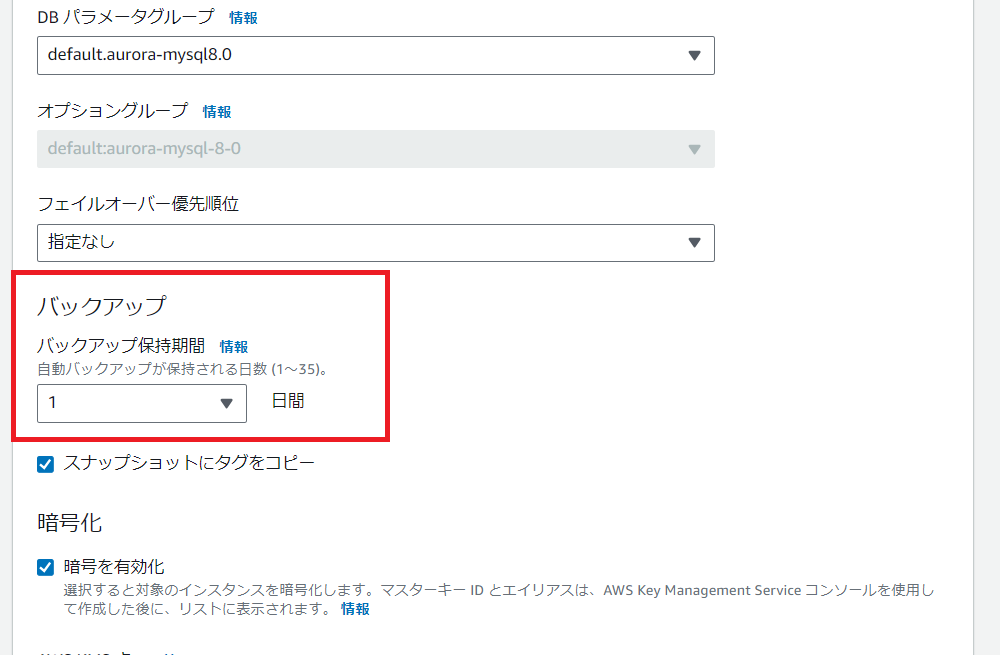The height and width of the screenshot is (655, 1000).
Task: Click the オプショングループ label
Action: point(113,111)
